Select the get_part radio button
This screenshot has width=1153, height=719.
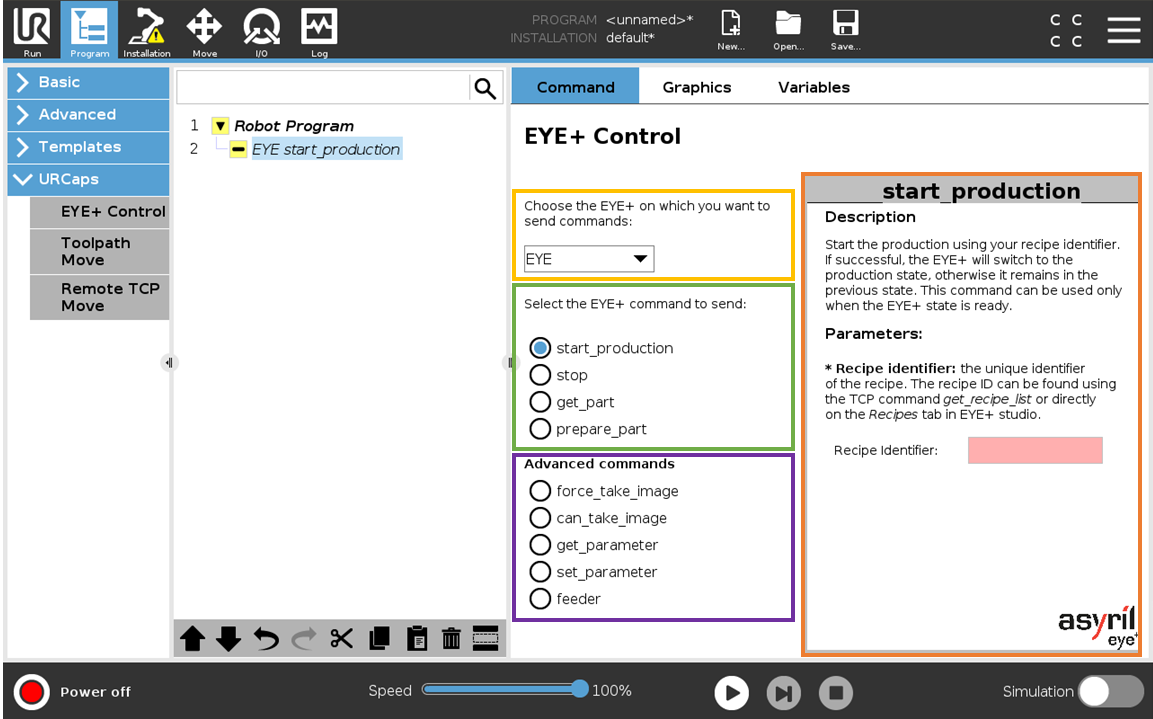pos(540,402)
